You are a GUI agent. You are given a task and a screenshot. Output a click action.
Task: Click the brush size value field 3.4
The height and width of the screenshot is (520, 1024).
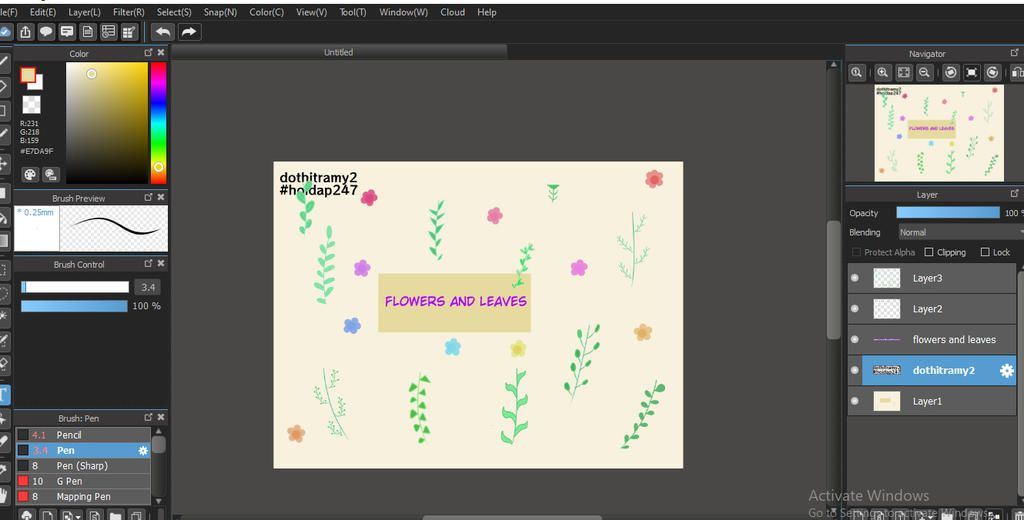click(148, 287)
